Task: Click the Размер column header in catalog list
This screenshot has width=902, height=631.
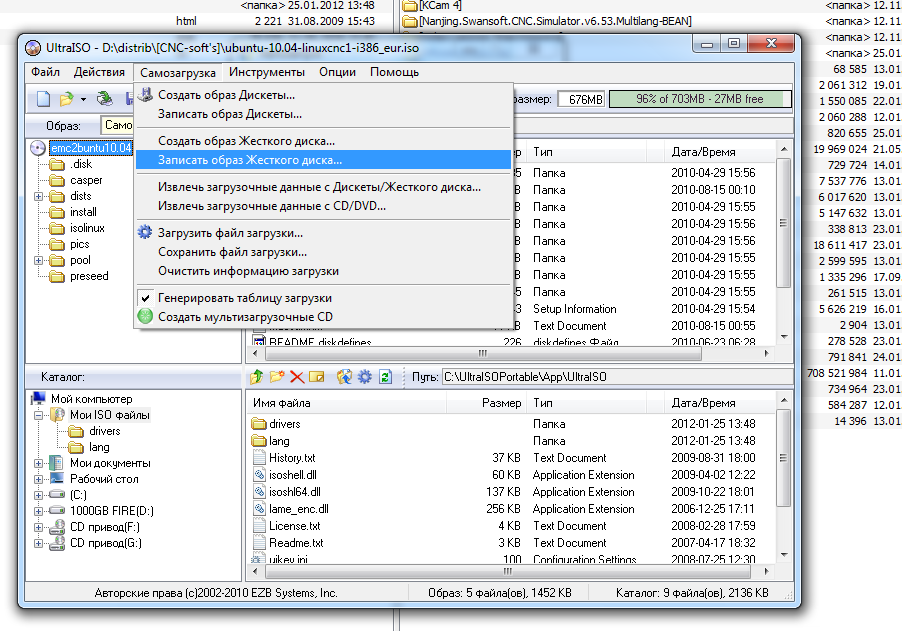Action: click(x=486, y=403)
